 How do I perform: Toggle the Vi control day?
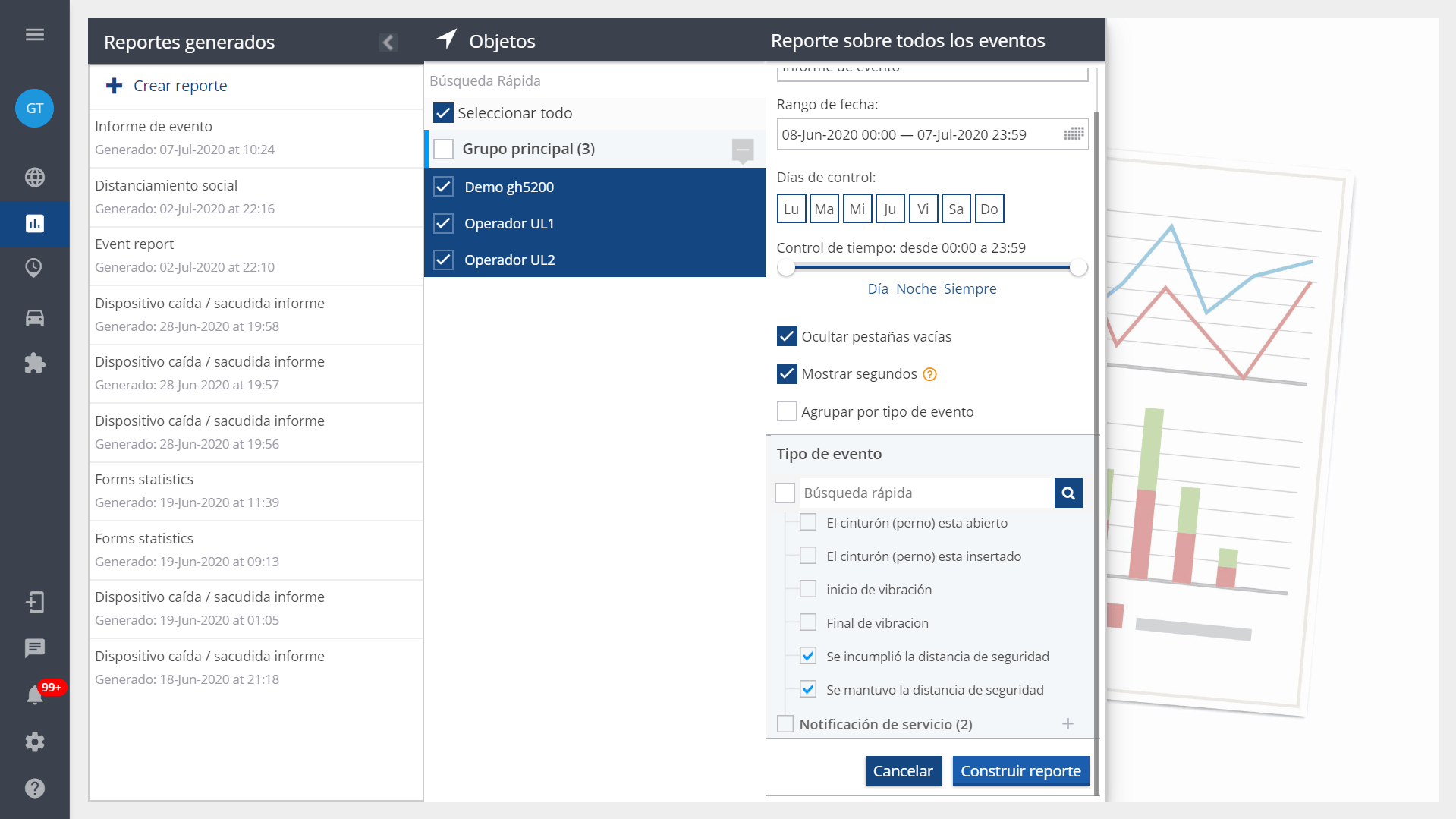click(x=923, y=209)
